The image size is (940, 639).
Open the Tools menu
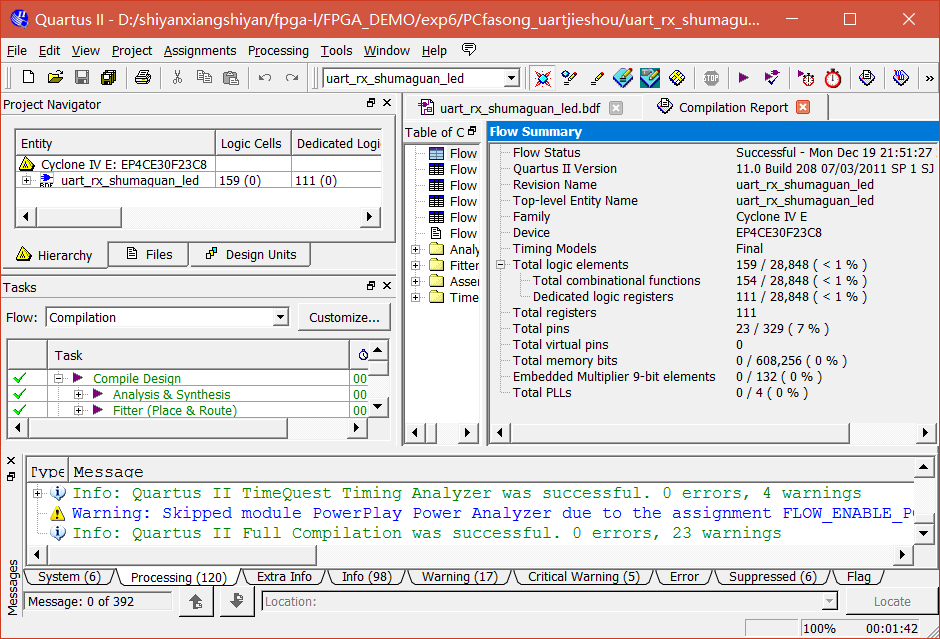tap(336, 50)
